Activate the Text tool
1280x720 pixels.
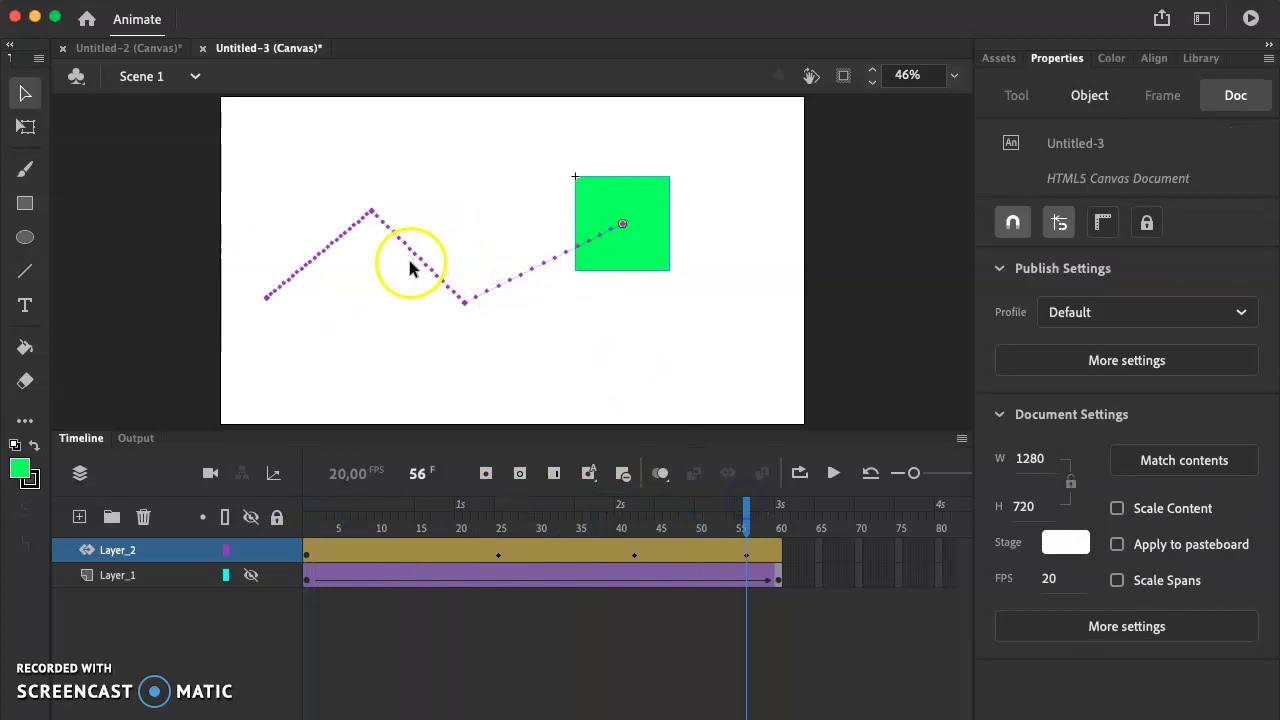point(25,305)
